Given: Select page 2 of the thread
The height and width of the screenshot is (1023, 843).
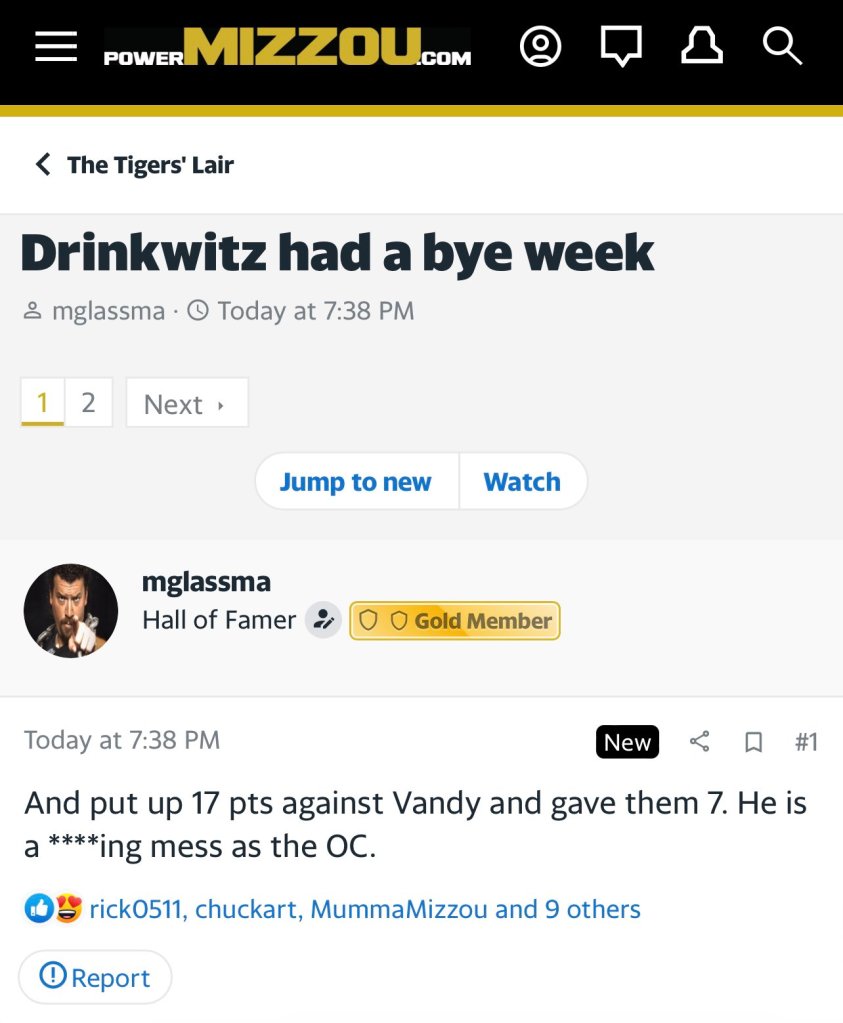Looking at the screenshot, I should point(89,403).
